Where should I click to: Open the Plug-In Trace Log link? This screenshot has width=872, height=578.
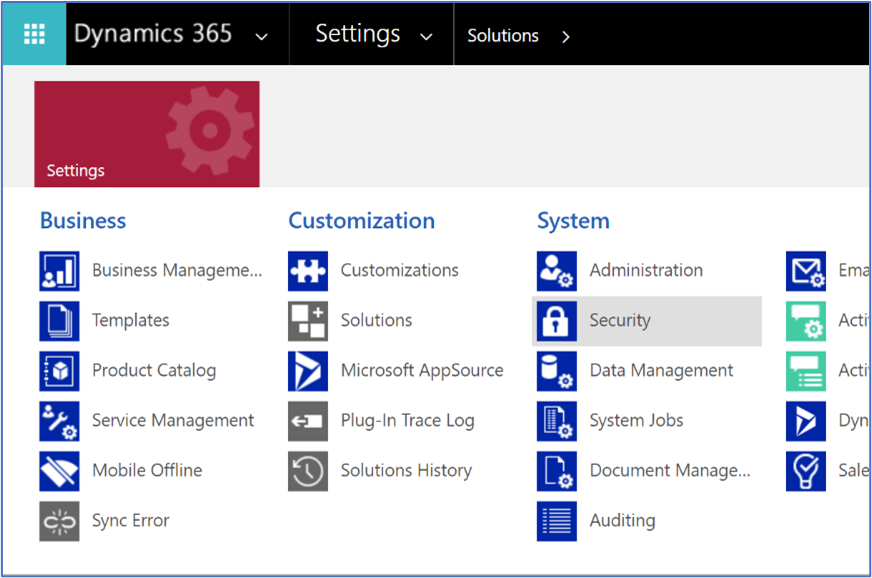407,421
